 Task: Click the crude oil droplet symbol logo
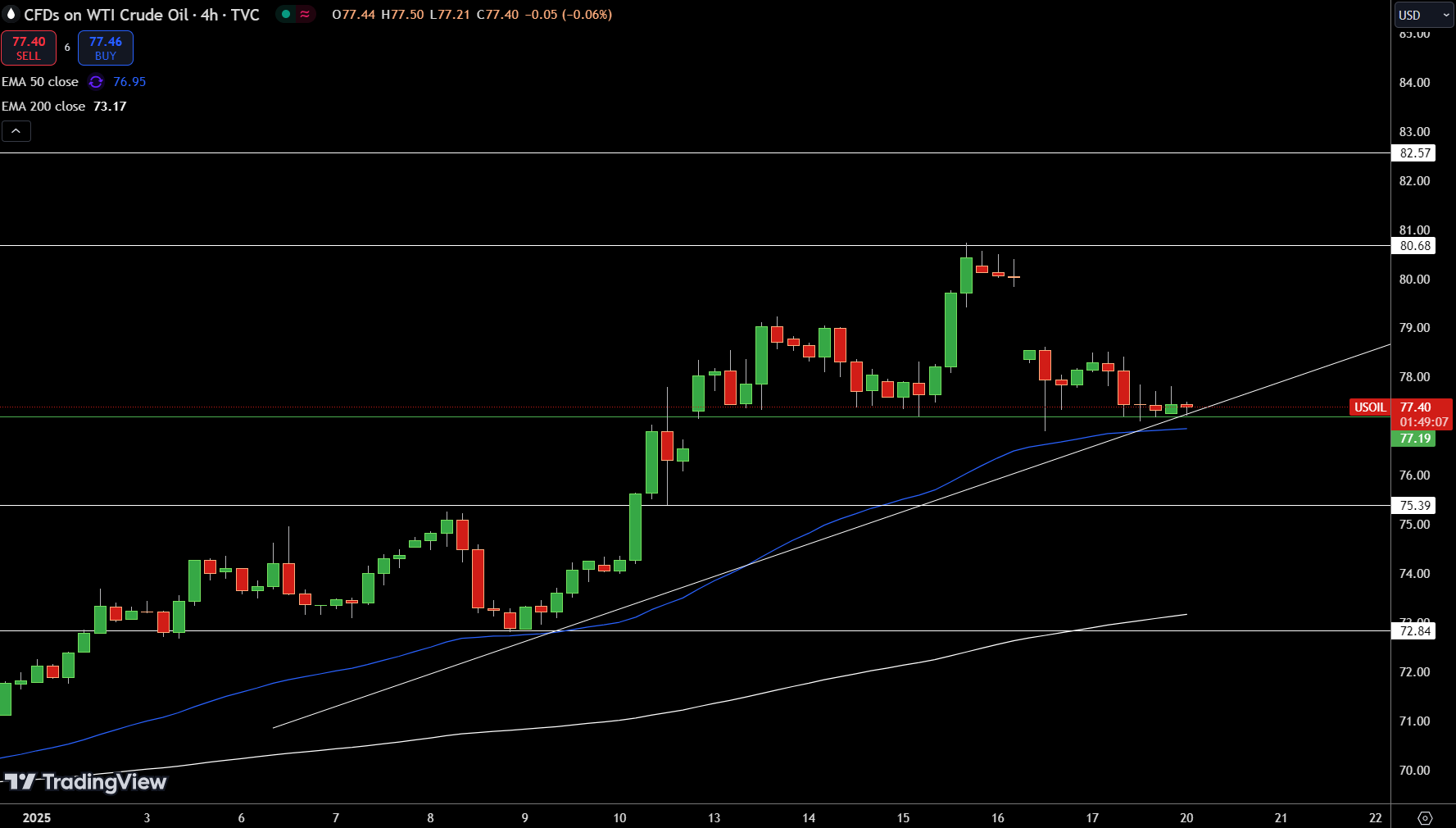coord(11,14)
